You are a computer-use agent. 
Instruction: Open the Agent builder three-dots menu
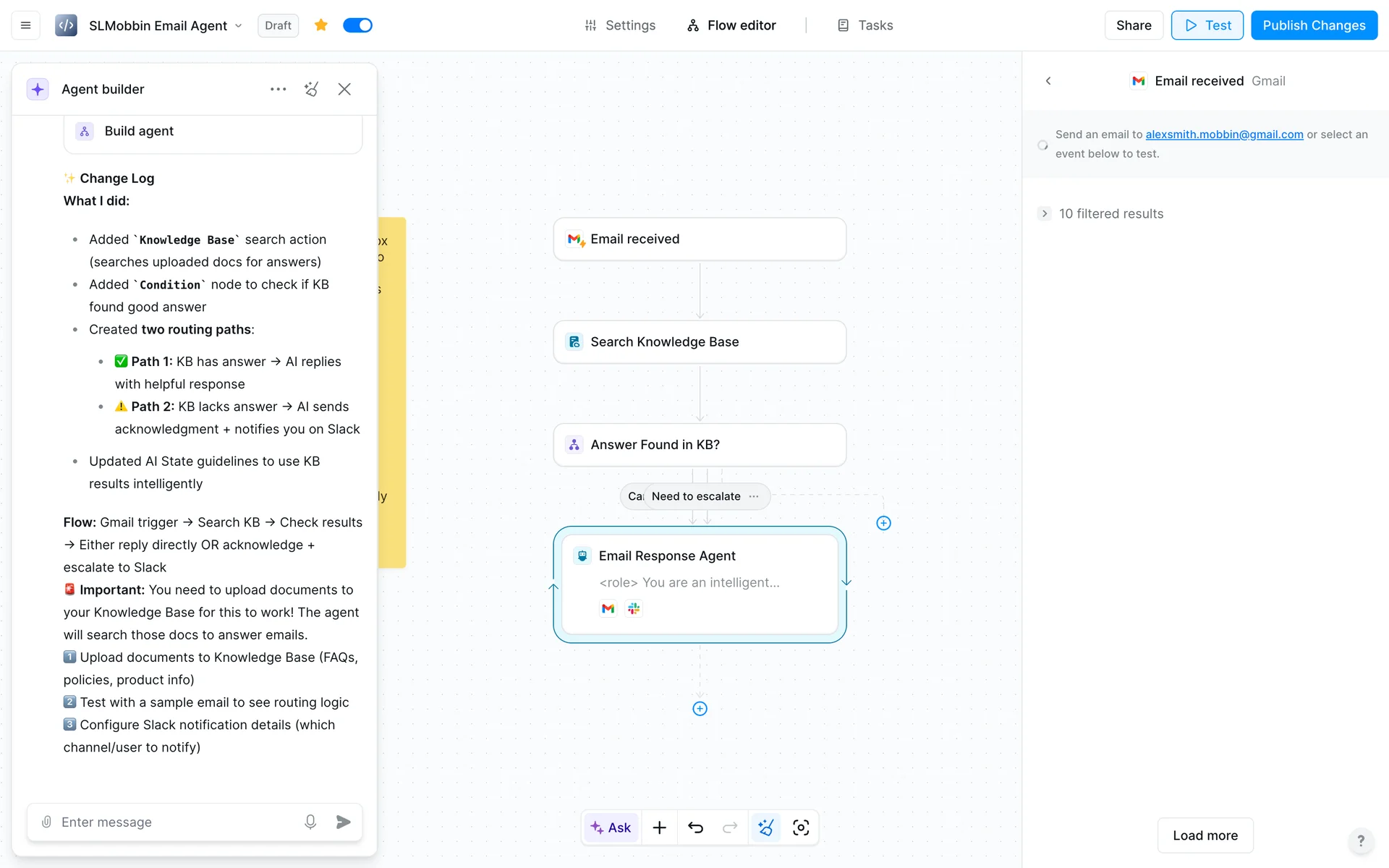coord(278,89)
